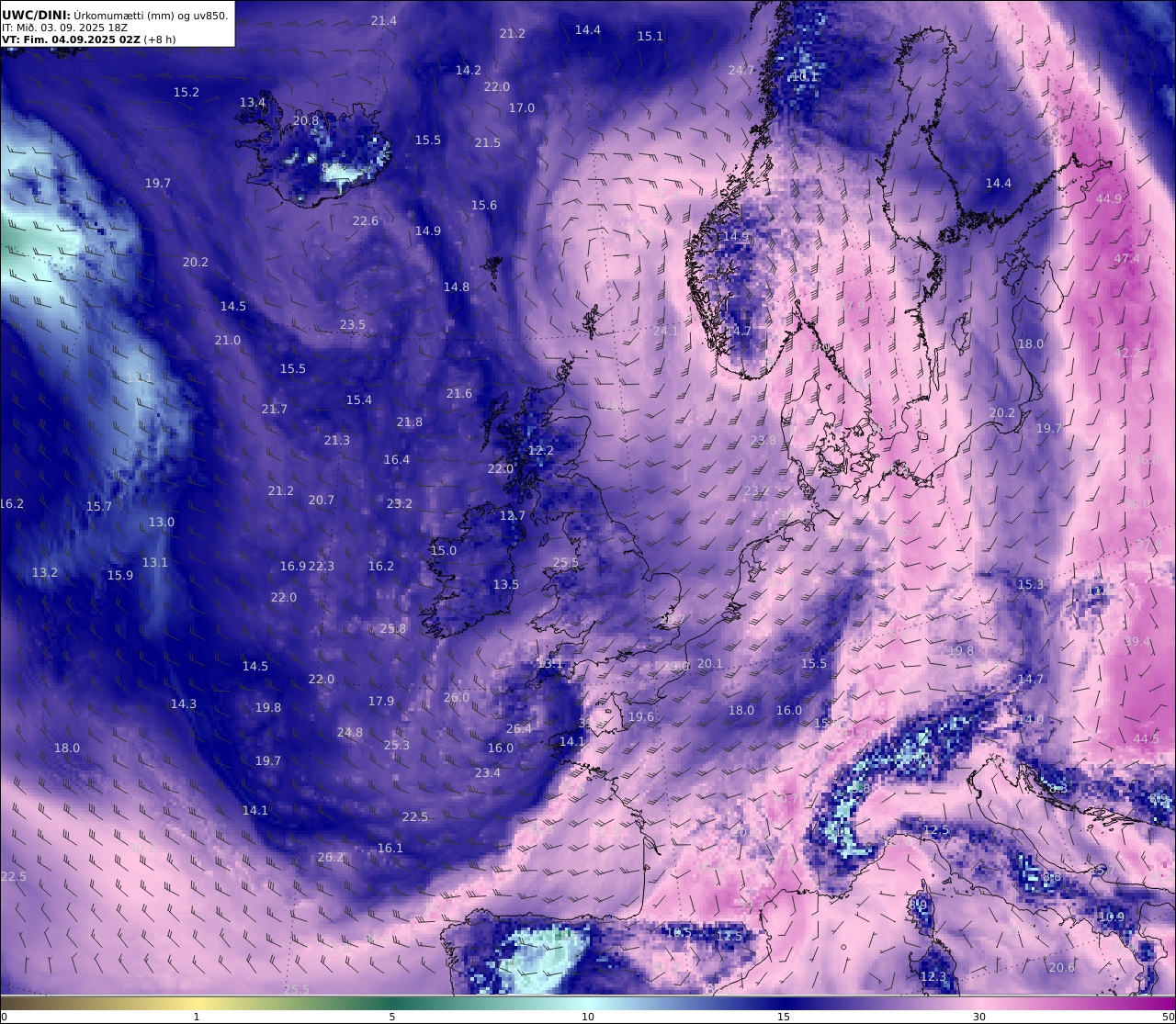Click the 22.6 value label

pyautogui.click(x=366, y=220)
